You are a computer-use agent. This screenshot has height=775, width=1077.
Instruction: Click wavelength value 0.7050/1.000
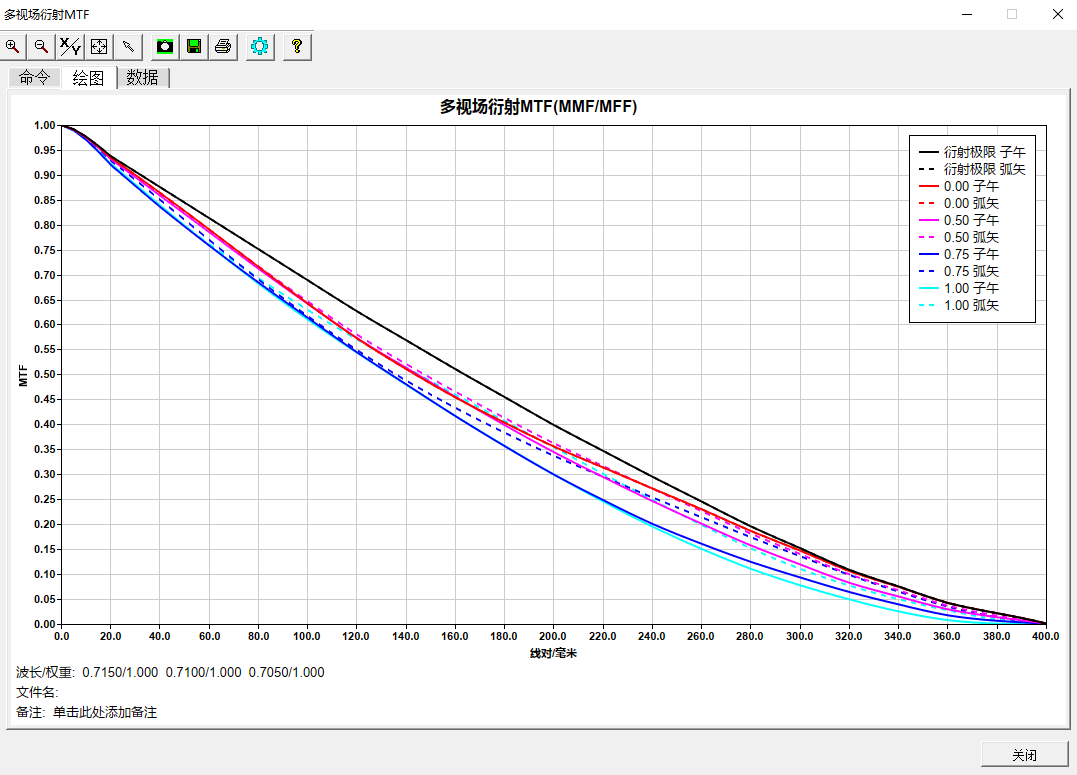[x=286, y=673]
